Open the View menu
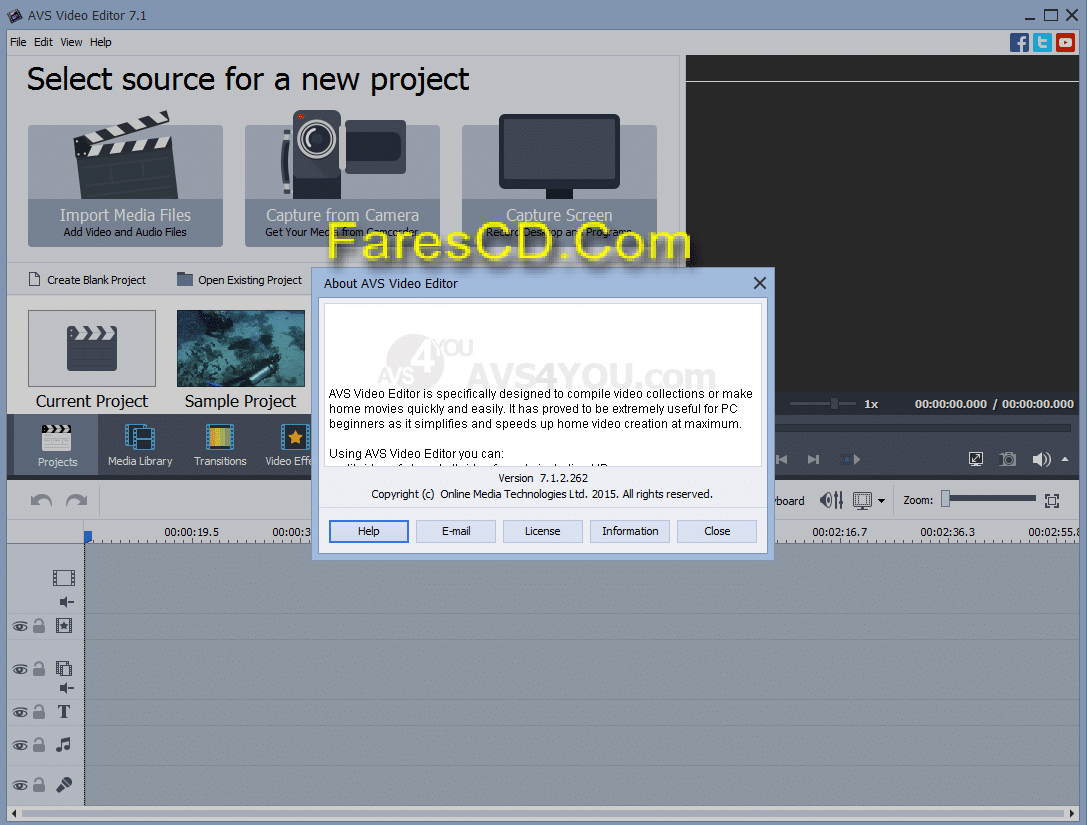 pyautogui.click(x=71, y=42)
